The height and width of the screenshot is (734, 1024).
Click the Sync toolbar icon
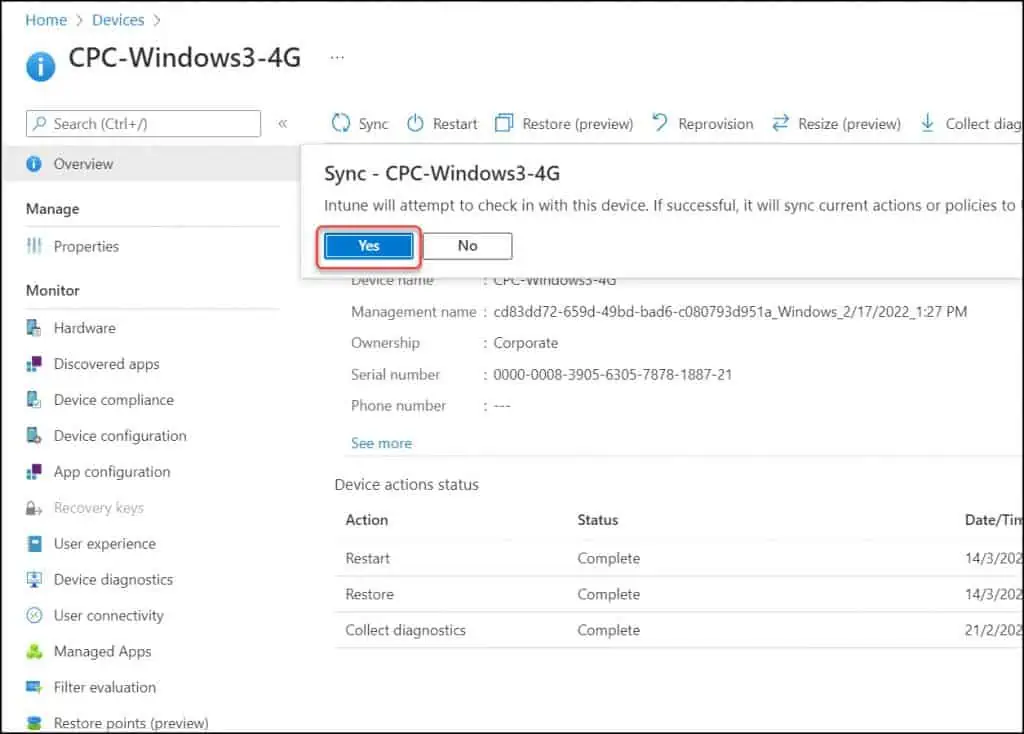pos(341,123)
